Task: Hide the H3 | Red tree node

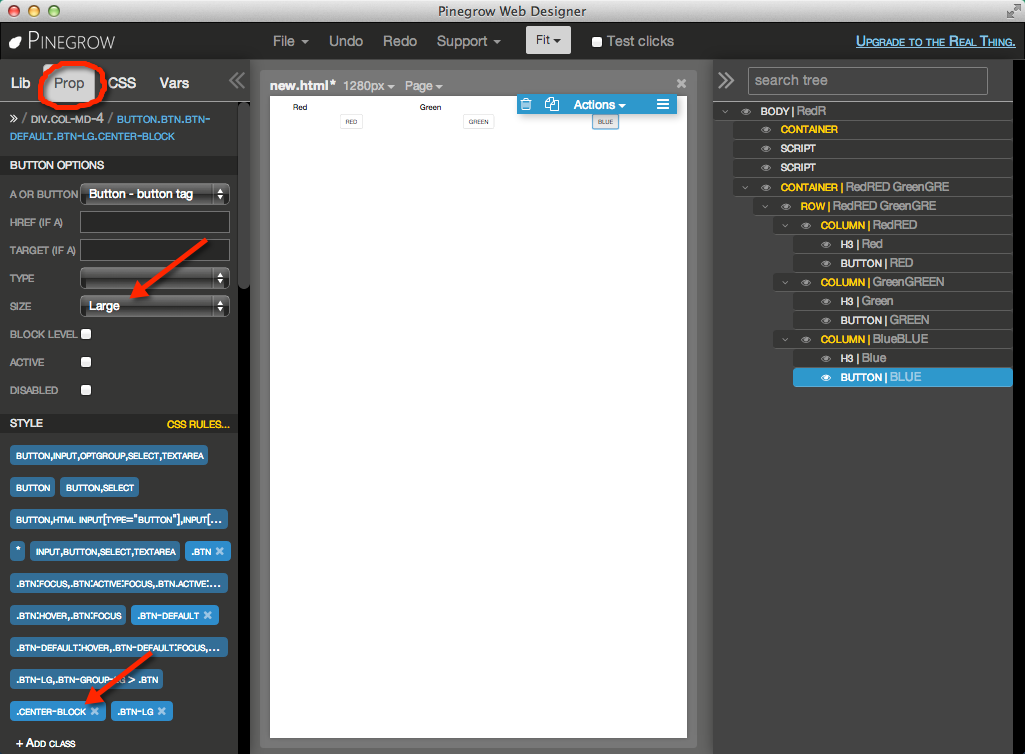Action: (826, 245)
